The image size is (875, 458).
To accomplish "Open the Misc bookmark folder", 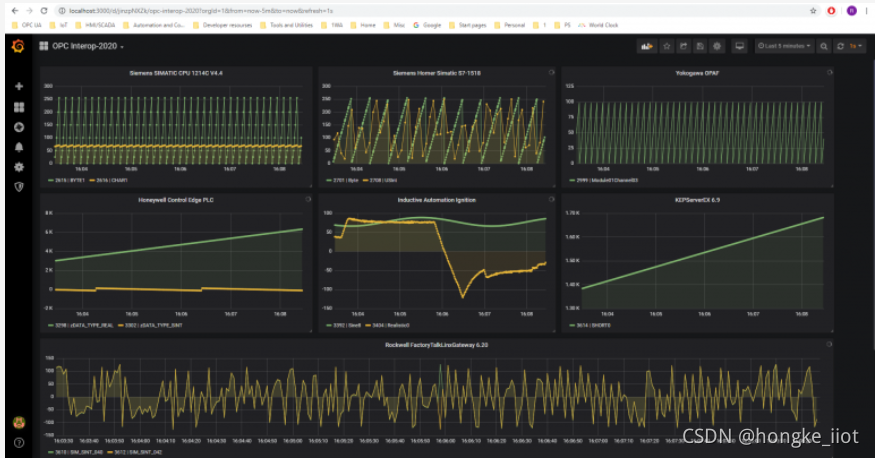I will 395,25.
